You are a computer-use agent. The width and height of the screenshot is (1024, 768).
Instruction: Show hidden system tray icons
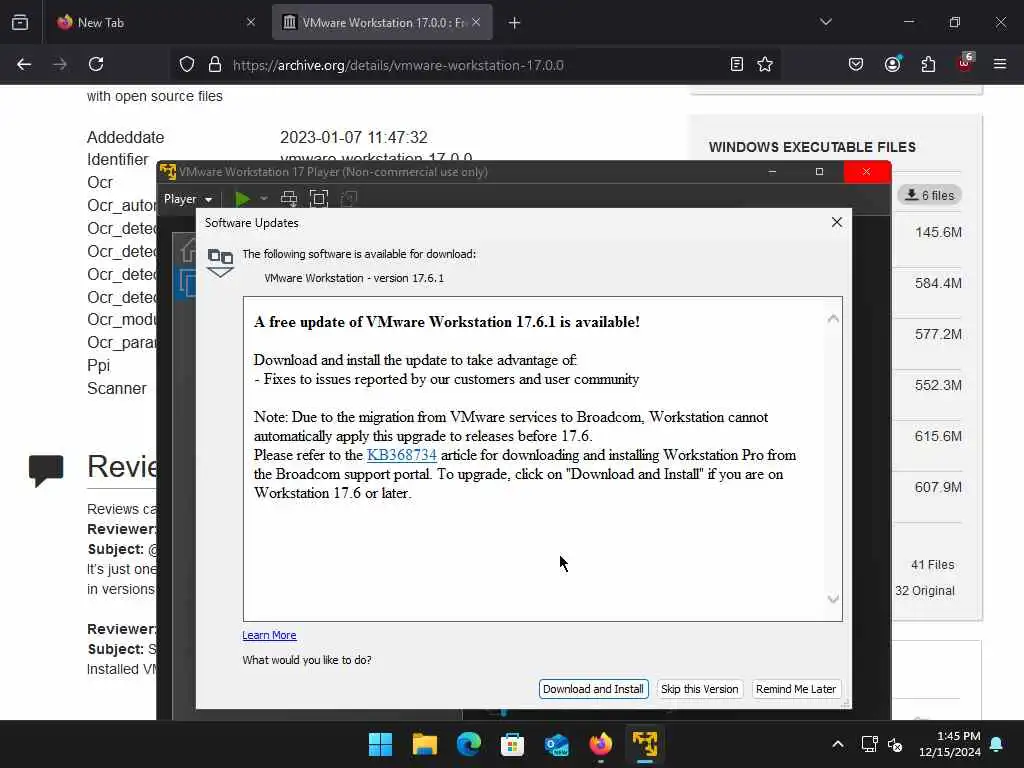838,744
